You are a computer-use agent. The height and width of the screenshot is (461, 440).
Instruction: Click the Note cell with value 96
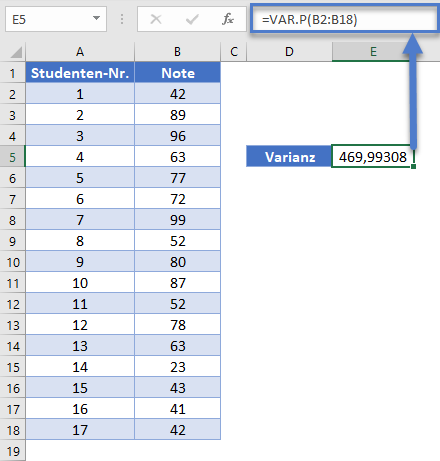click(177, 136)
